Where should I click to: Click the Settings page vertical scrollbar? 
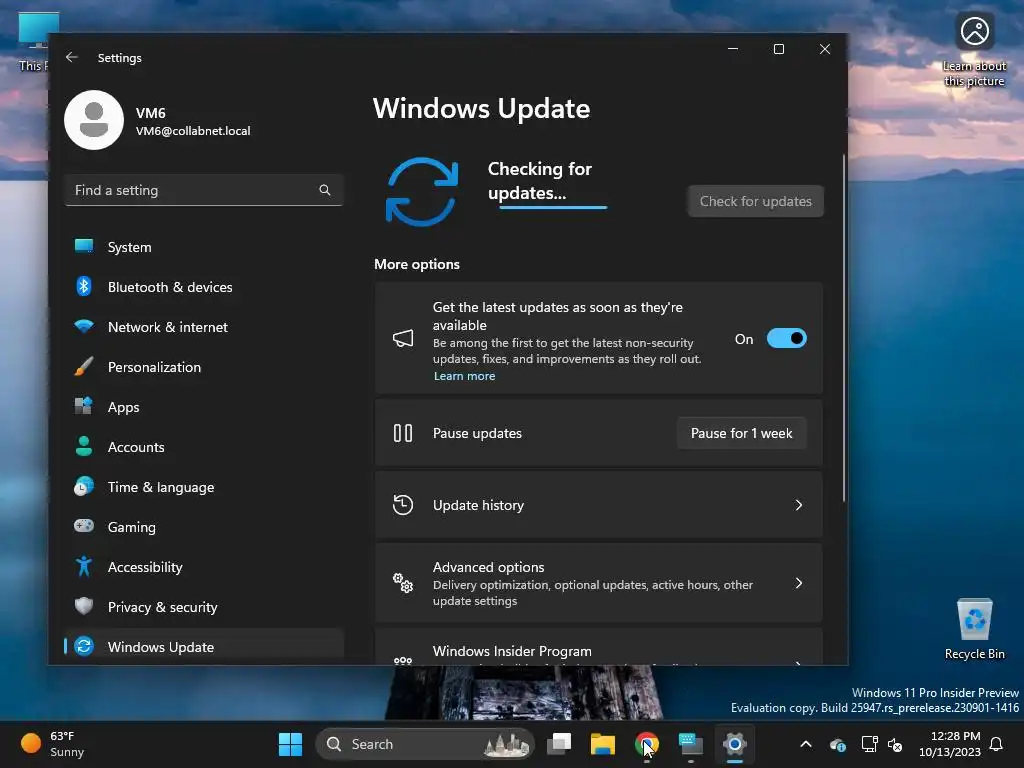(844, 328)
